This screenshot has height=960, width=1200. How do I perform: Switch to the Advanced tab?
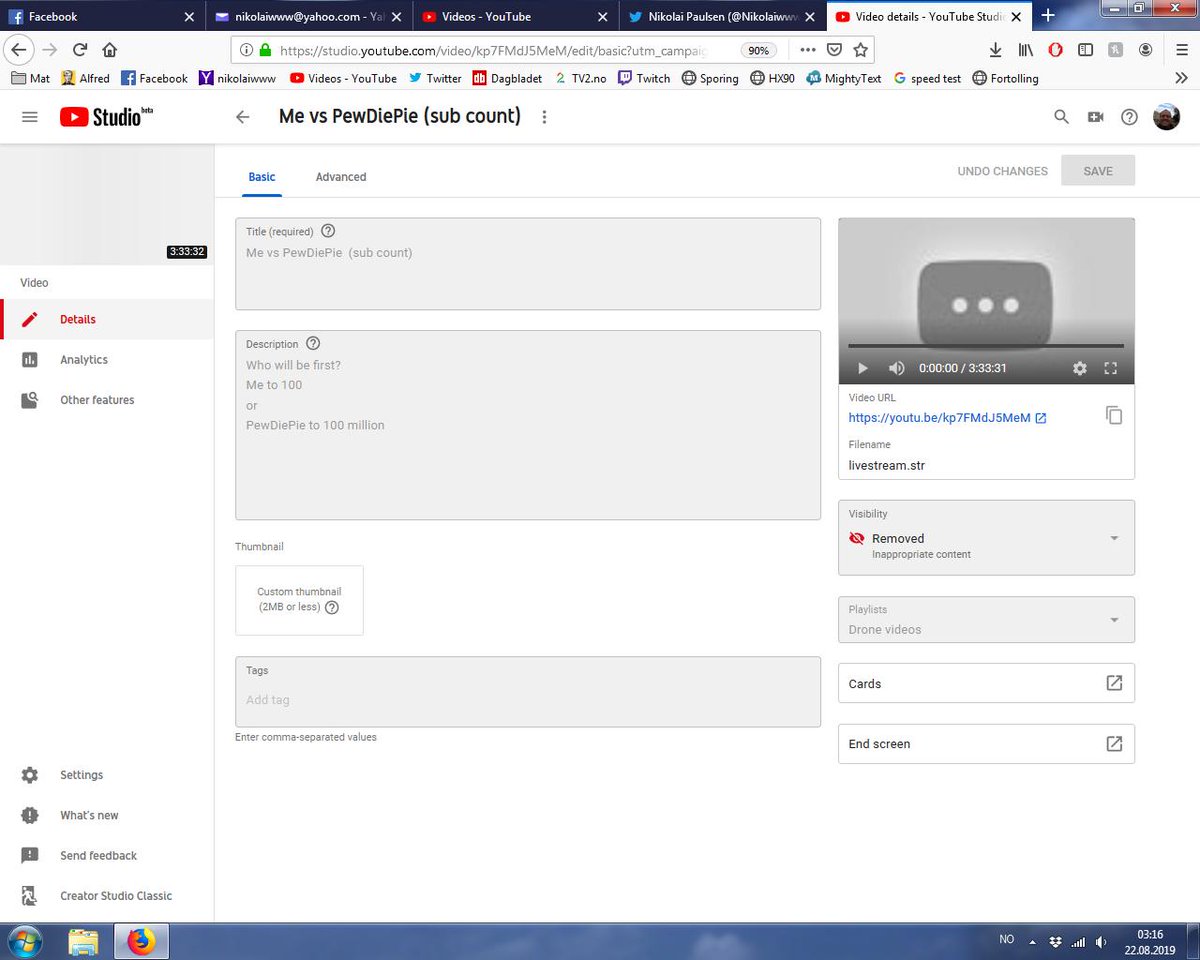(x=341, y=177)
